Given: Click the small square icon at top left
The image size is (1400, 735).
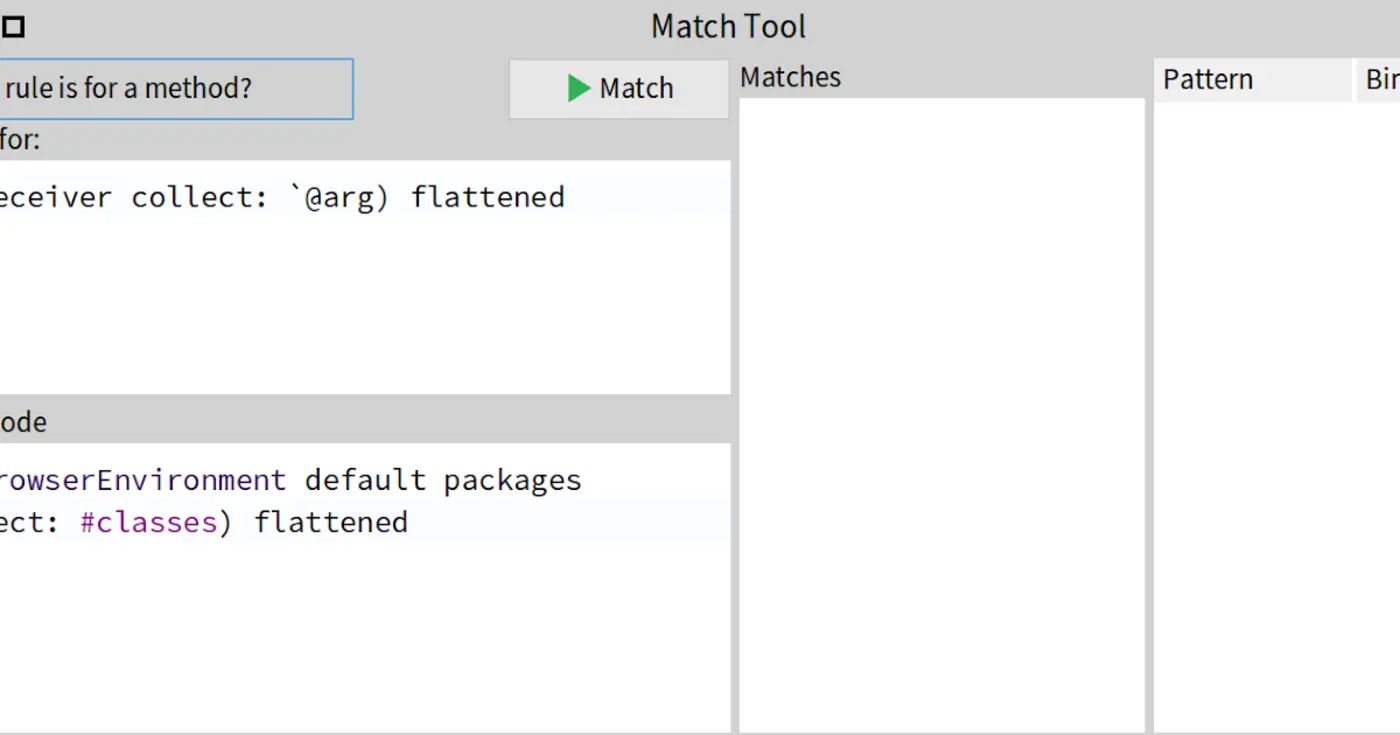Looking at the screenshot, I should [14, 26].
